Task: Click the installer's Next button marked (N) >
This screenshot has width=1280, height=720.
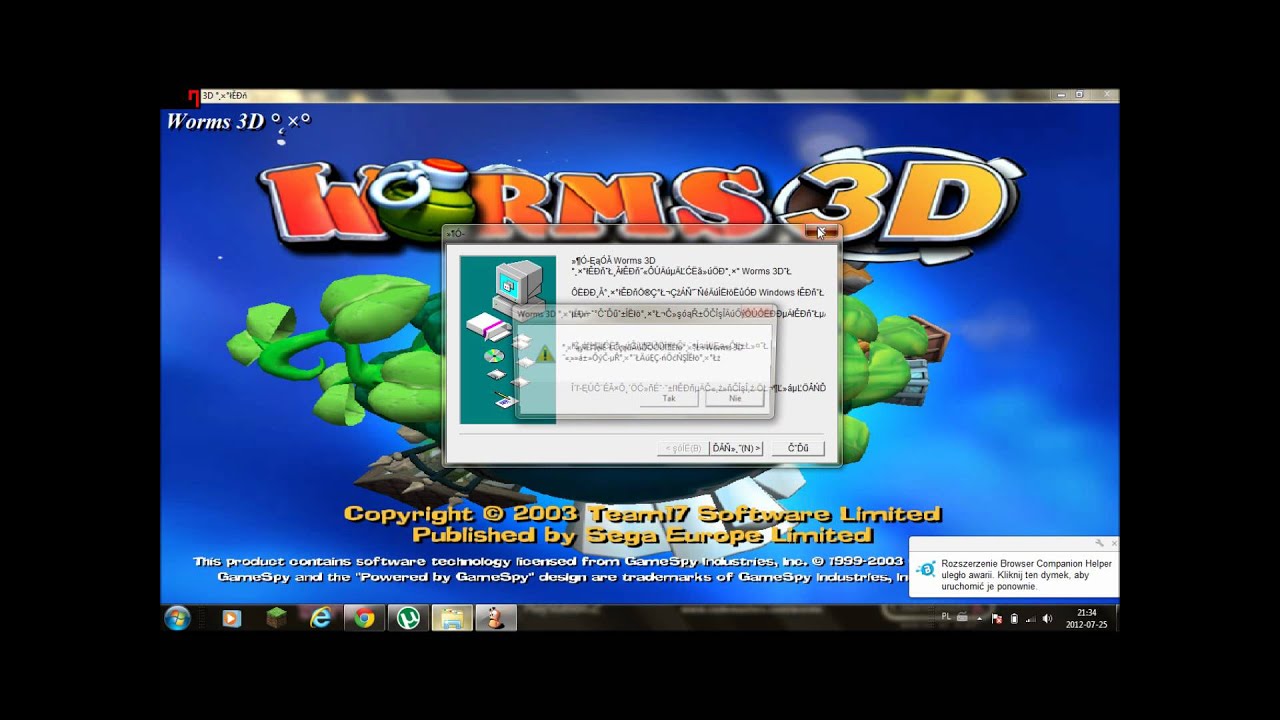Action: pos(737,448)
